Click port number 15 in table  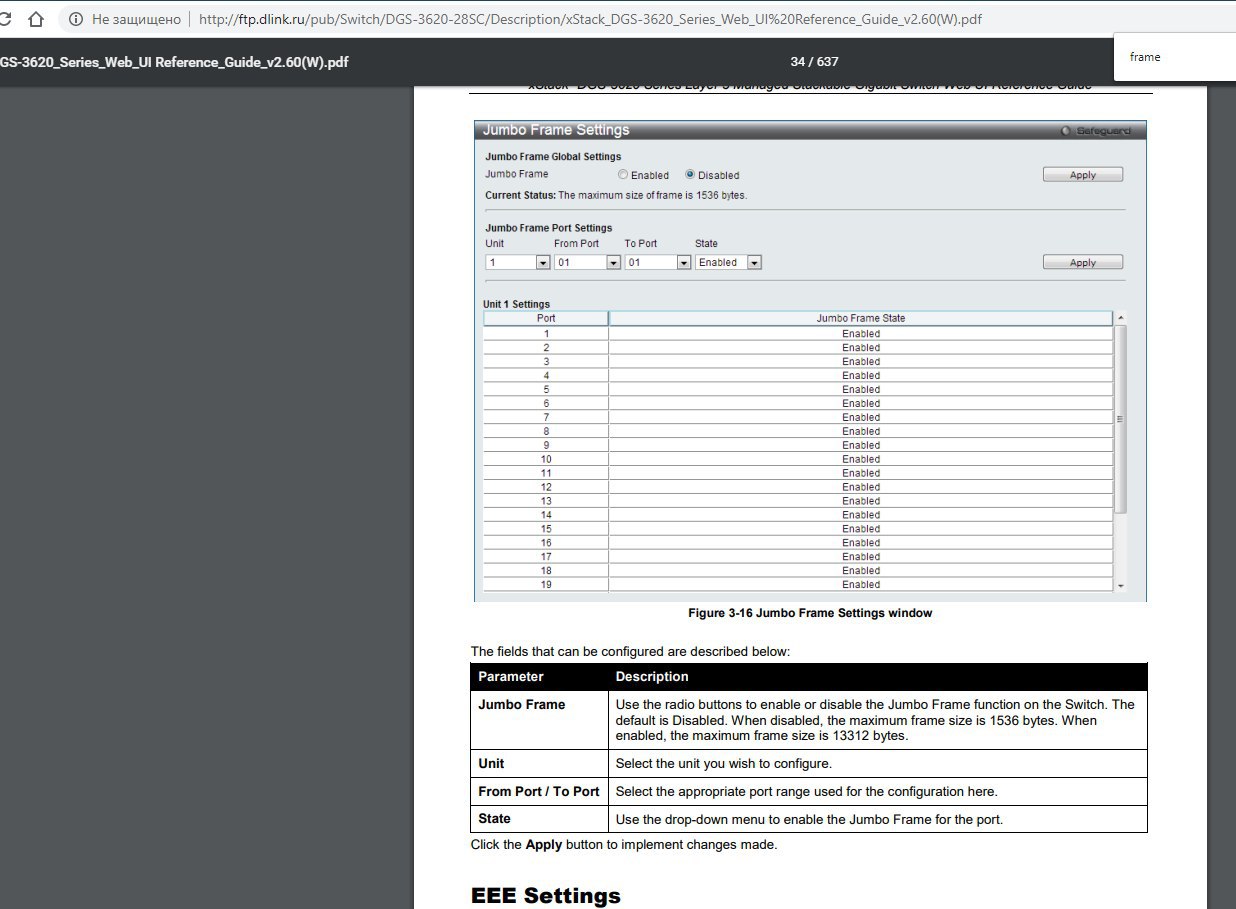[546, 529]
